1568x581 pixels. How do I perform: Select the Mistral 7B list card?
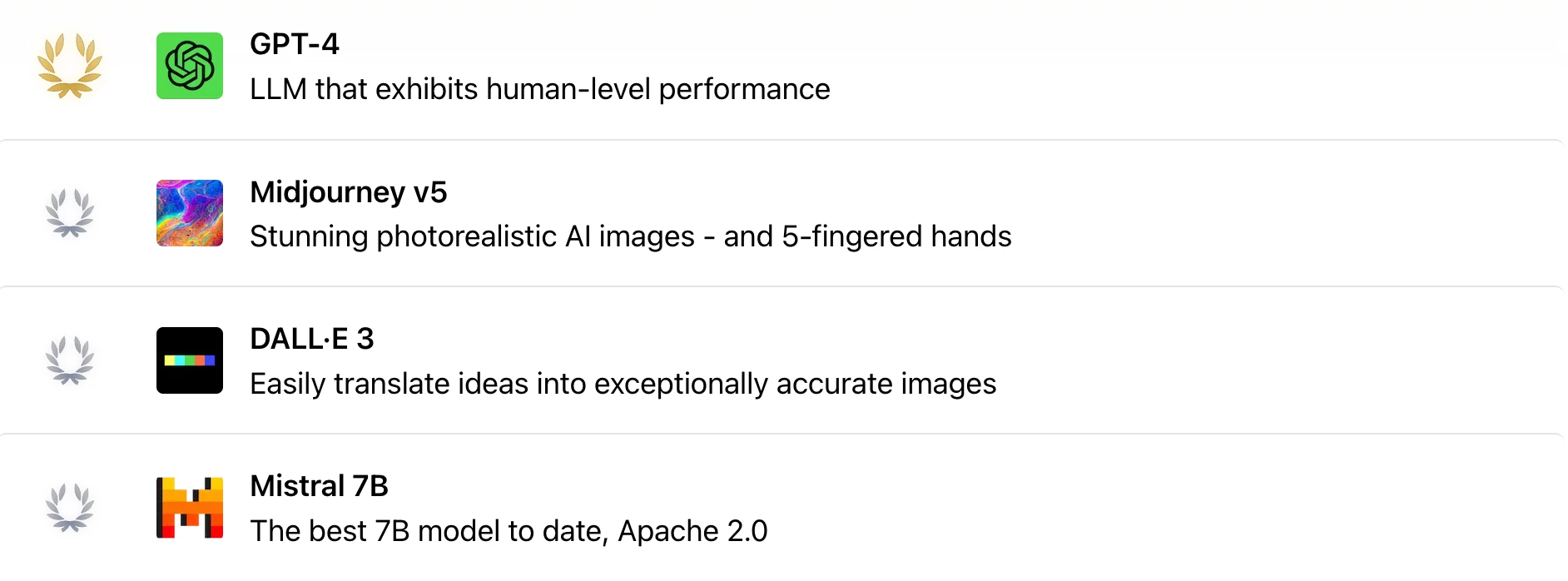point(784,508)
